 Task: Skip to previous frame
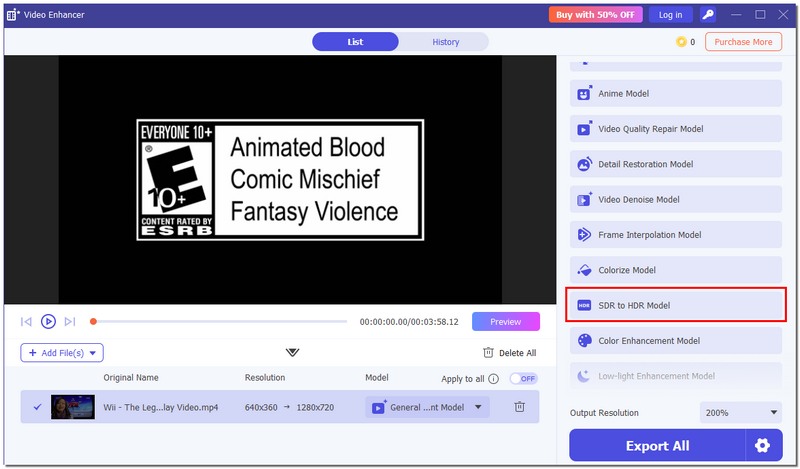coord(26,321)
